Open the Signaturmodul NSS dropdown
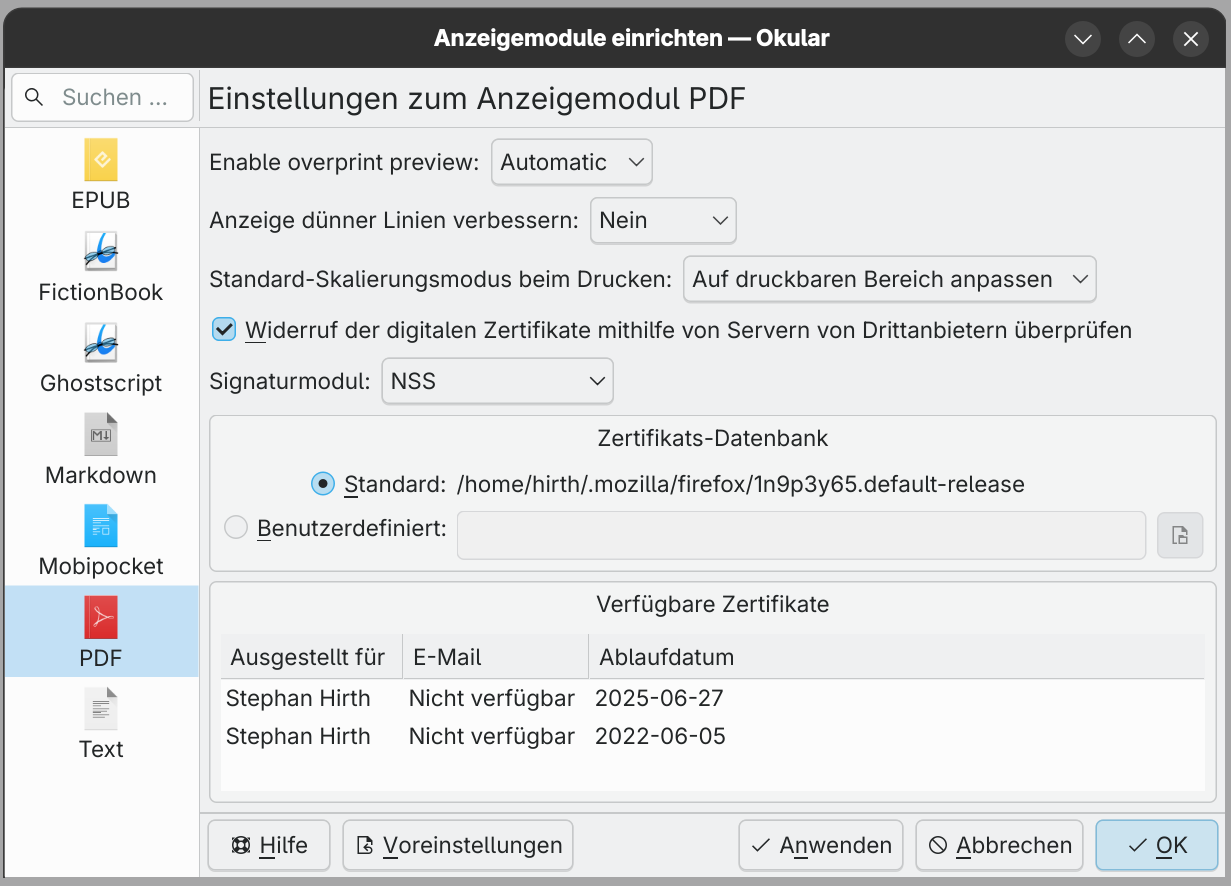The height and width of the screenshot is (886, 1231). (x=497, y=381)
